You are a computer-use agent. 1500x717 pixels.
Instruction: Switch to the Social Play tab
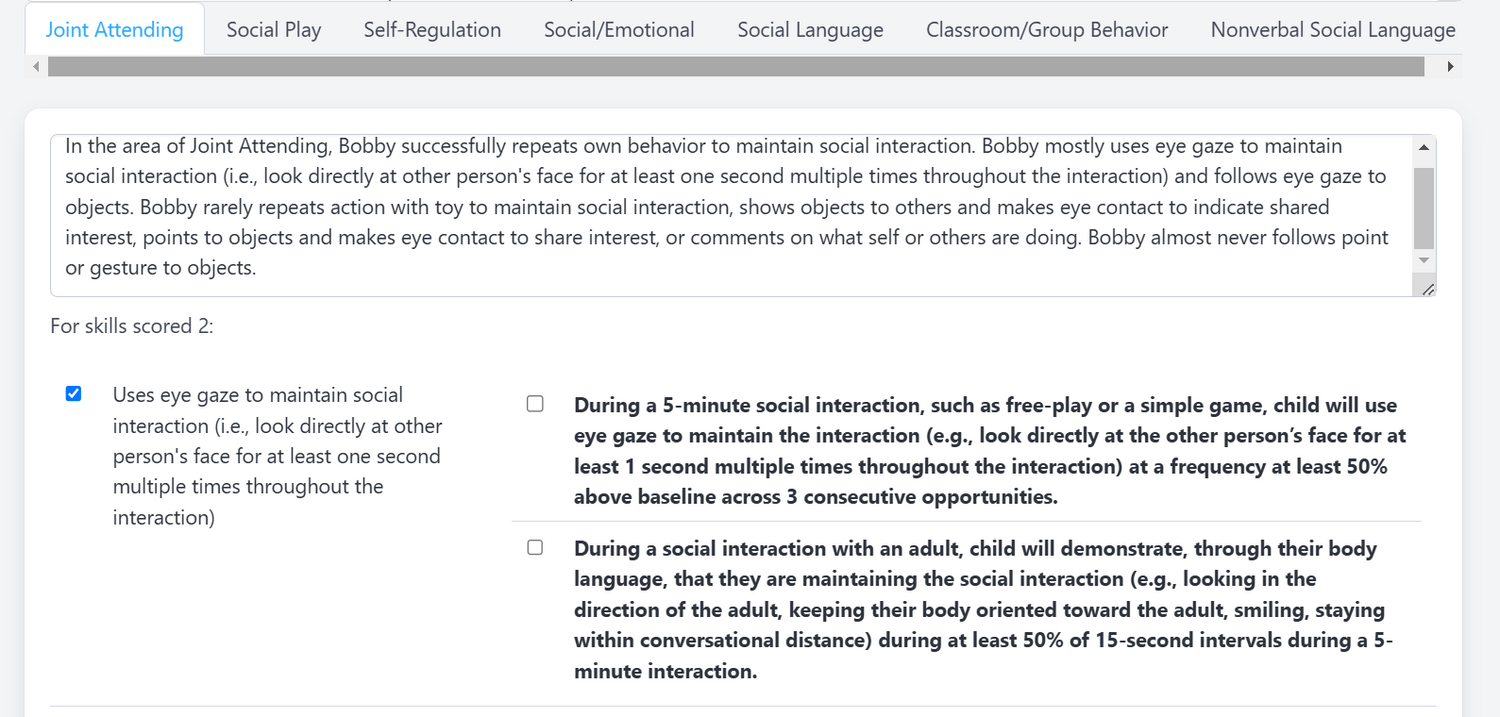[273, 30]
